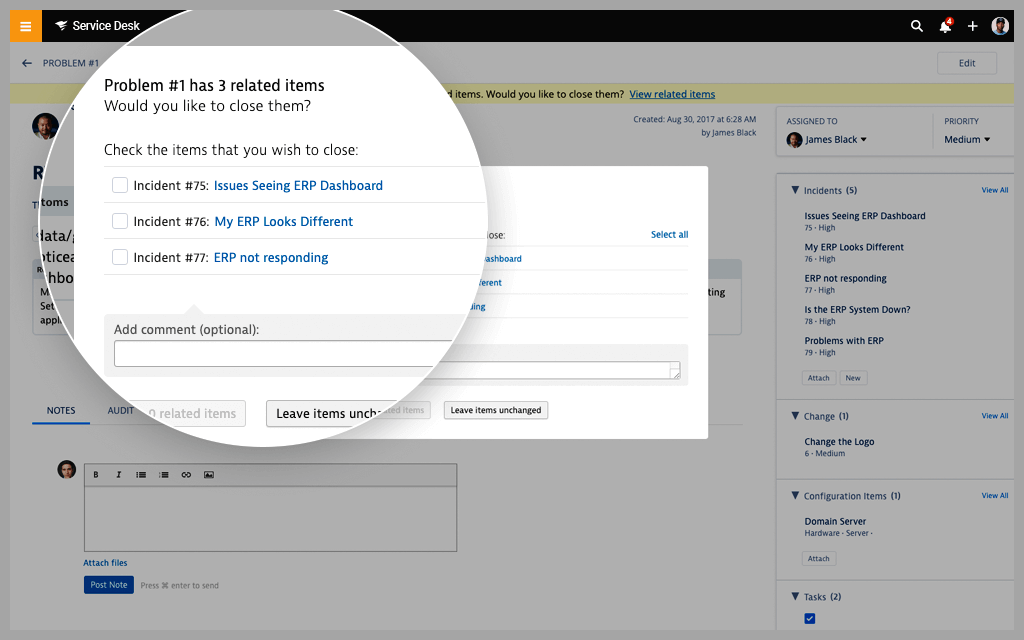Switch to the AUDIT tab
The width and height of the screenshot is (1024, 640).
coord(120,410)
